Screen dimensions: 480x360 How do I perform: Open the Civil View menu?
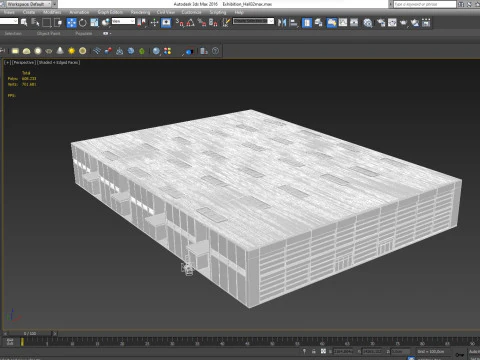166,12
